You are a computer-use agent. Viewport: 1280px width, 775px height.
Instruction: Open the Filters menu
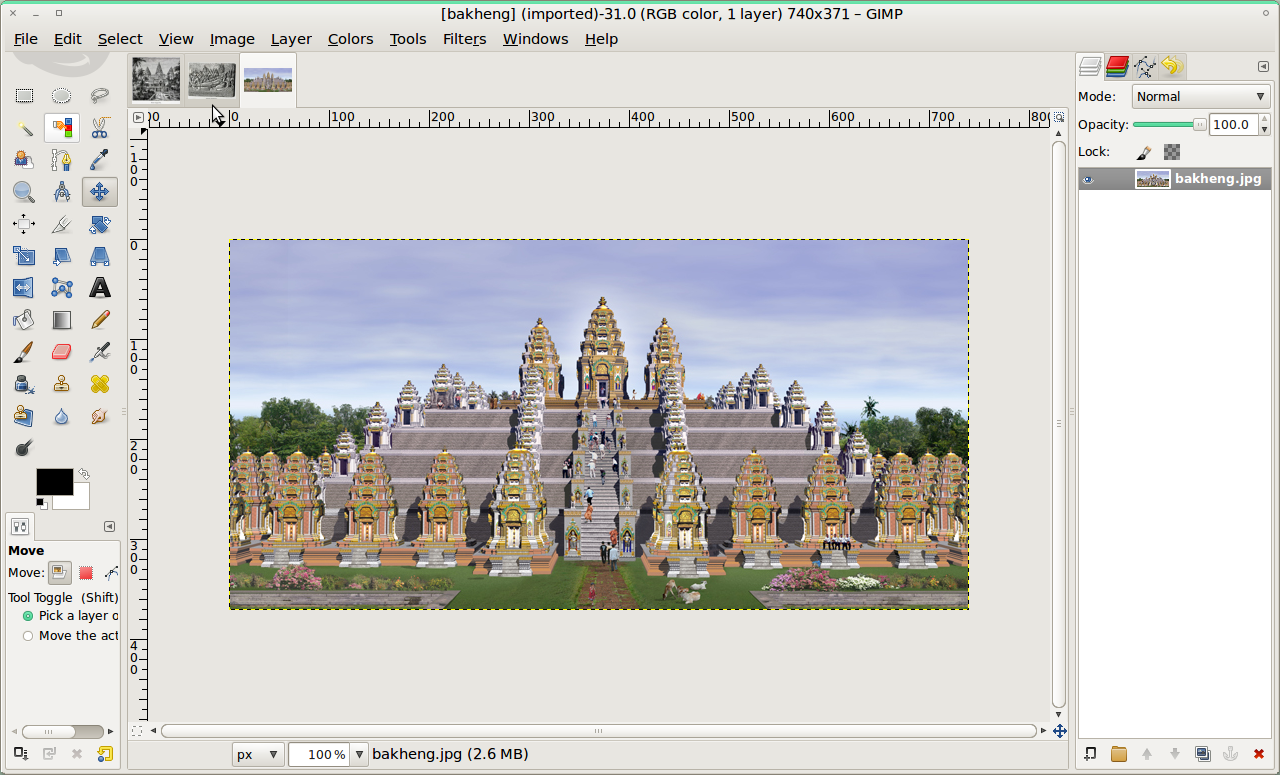click(464, 39)
